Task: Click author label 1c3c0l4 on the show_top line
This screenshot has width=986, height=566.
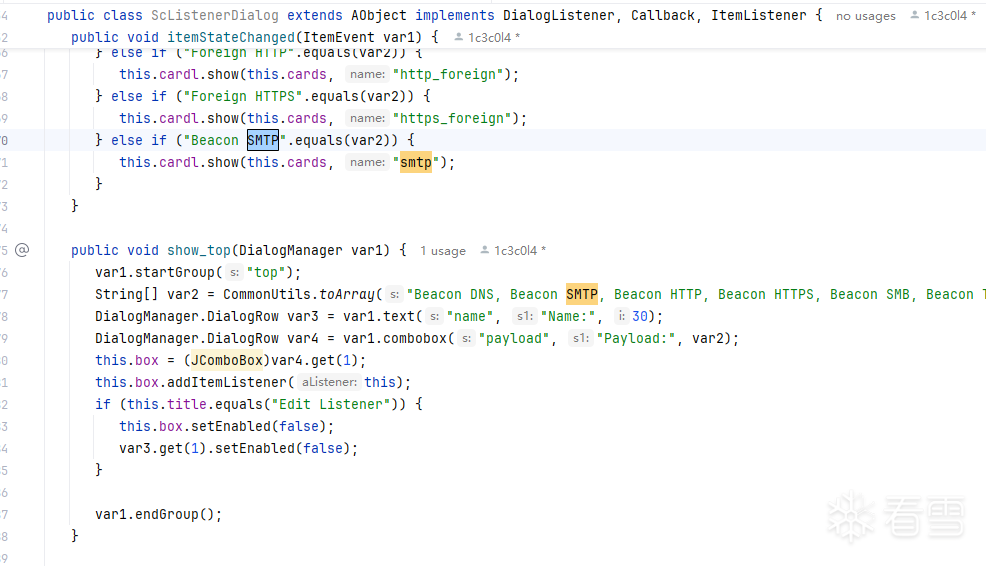Action: click(x=515, y=250)
